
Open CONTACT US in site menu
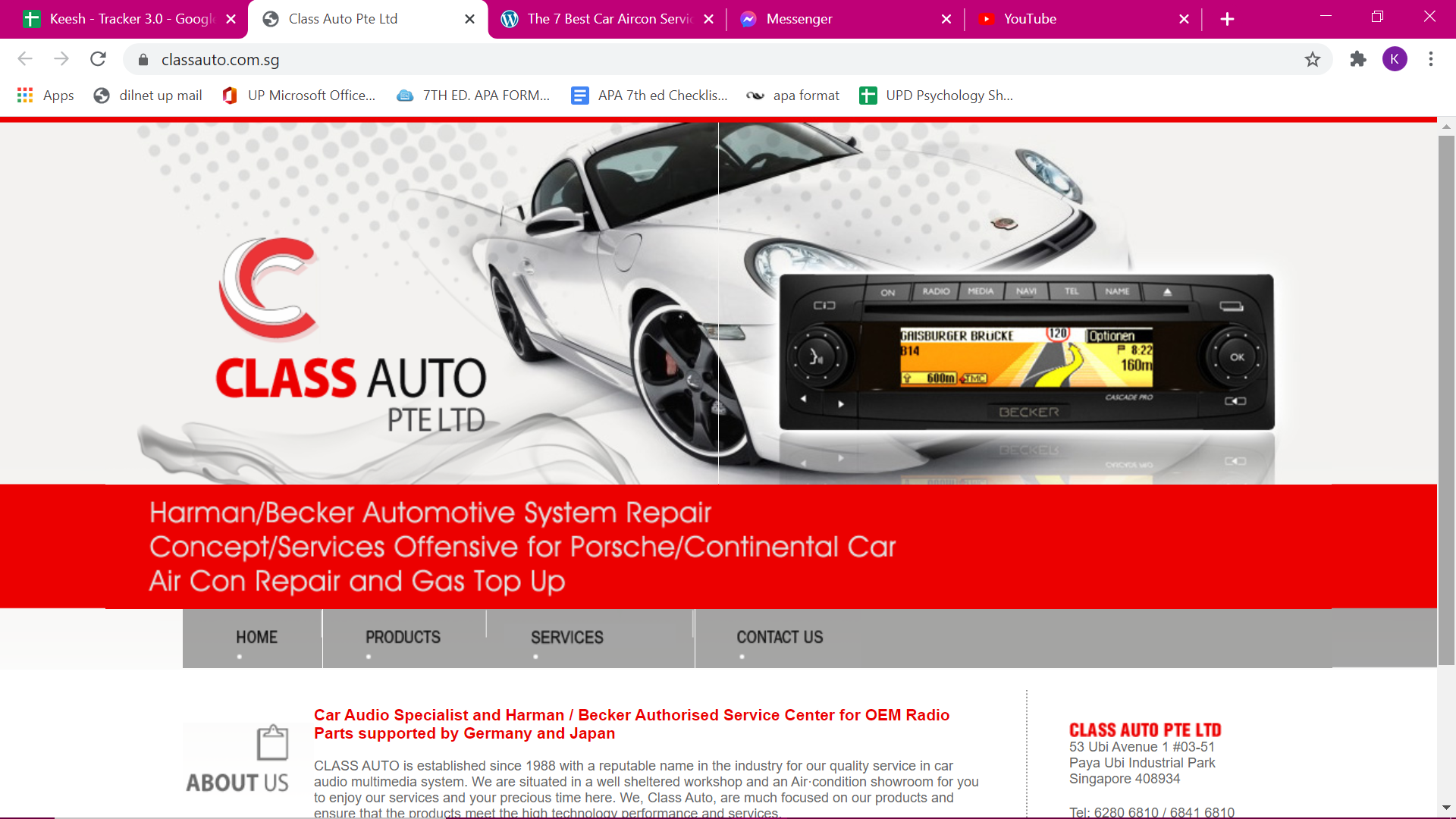point(780,638)
